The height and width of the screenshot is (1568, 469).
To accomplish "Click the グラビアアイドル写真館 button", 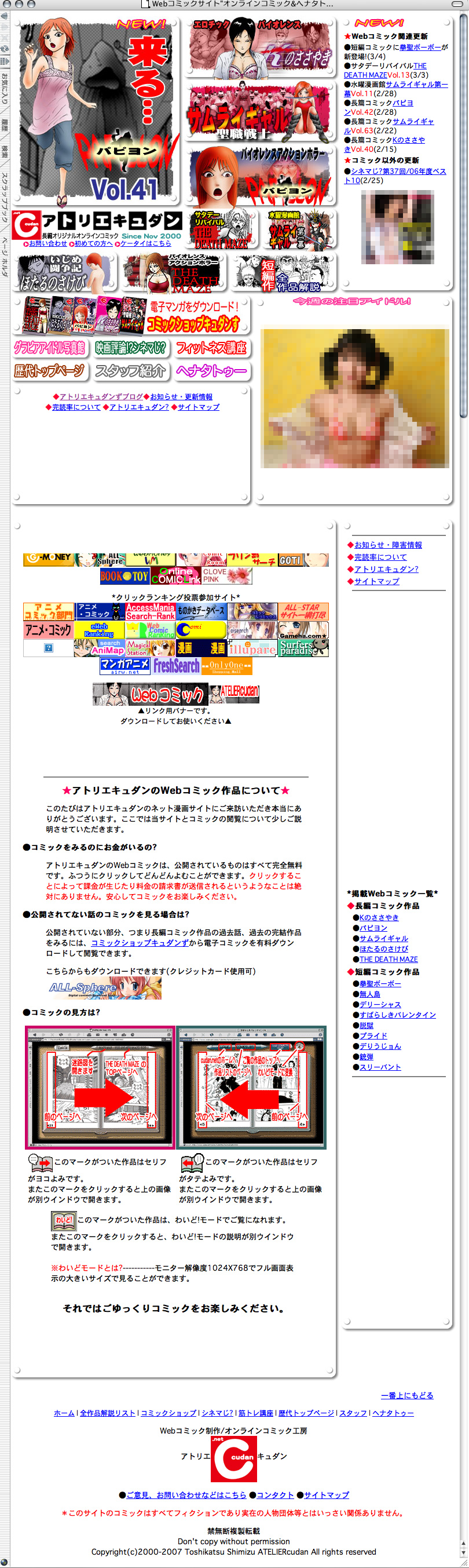I will pyautogui.click(x=49, y=348).
